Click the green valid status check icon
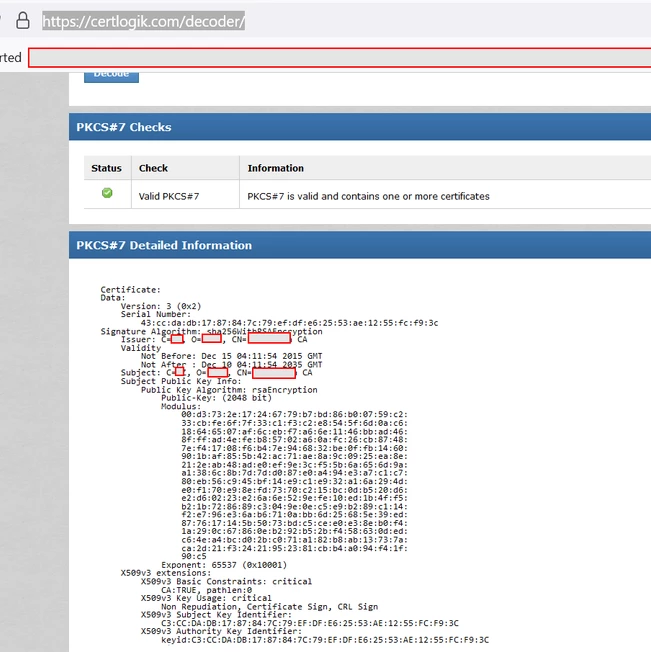This screenshot has width=651, height=652. (x=107, y=193)
